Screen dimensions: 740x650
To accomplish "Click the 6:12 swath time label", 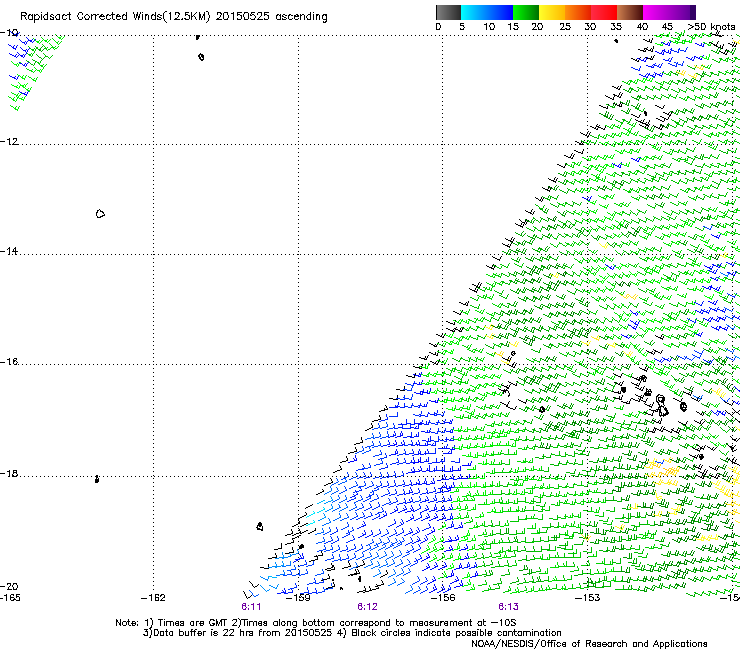I will (367, 607).
